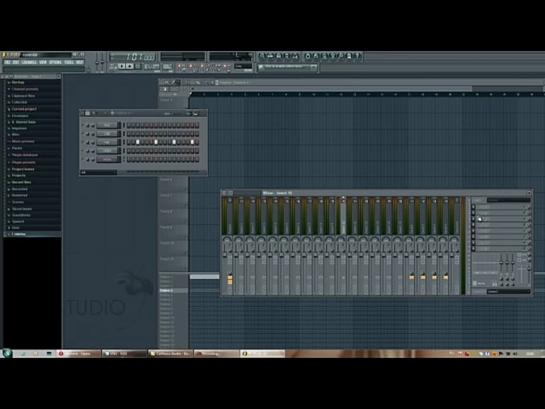Viewport: 545px width, 409px height.
Task: Click second channel name button in step sequencer
Action: [x=108, y=134]
